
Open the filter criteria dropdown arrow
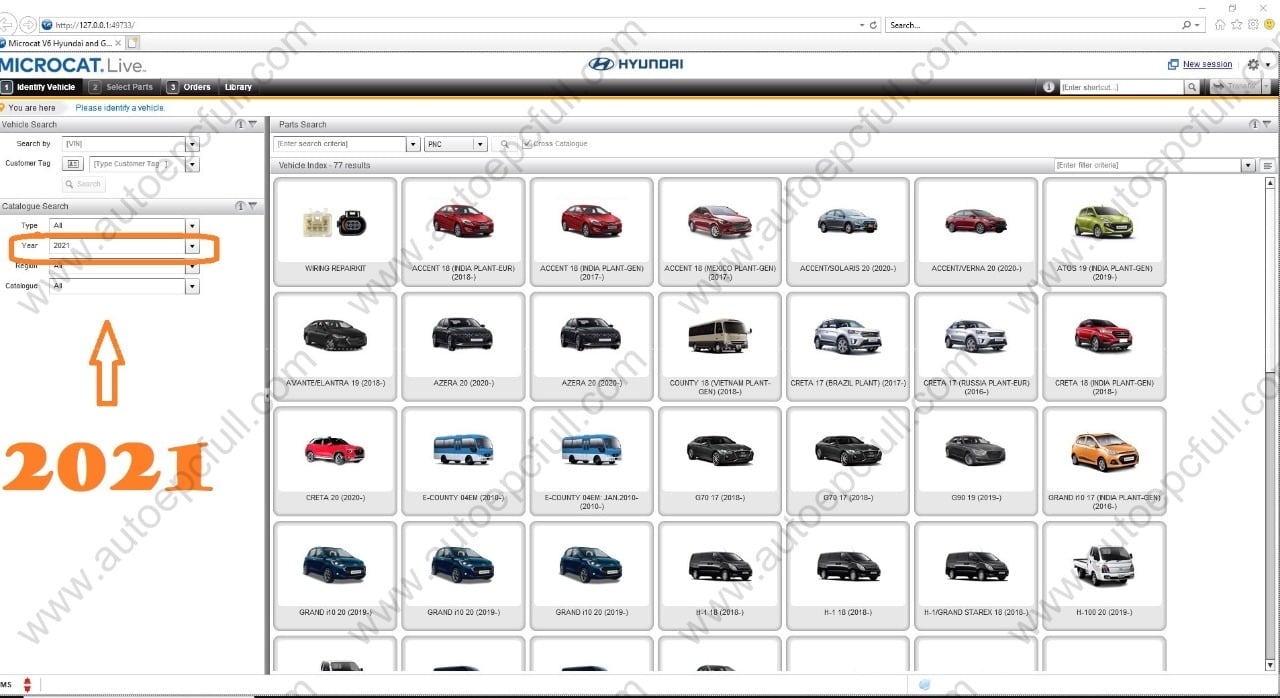1248,165
